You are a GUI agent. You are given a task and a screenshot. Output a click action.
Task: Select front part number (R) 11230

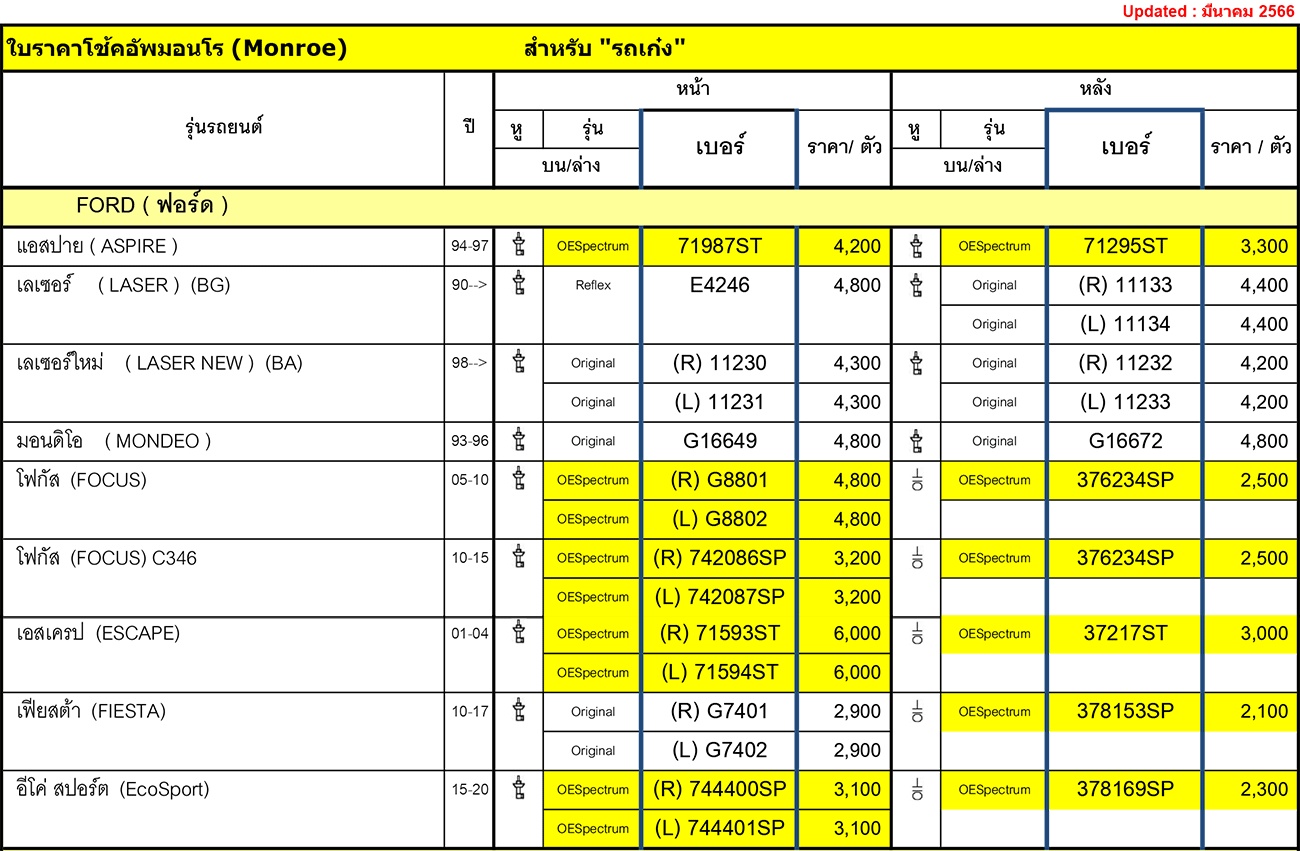[x=719, y=363]
